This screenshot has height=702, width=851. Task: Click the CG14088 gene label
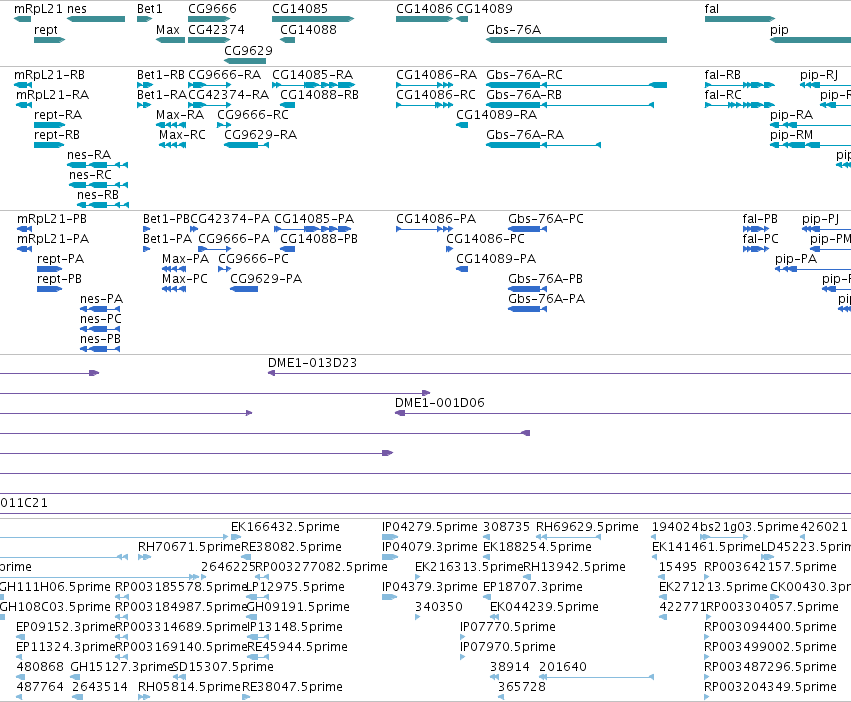(308, 30)
